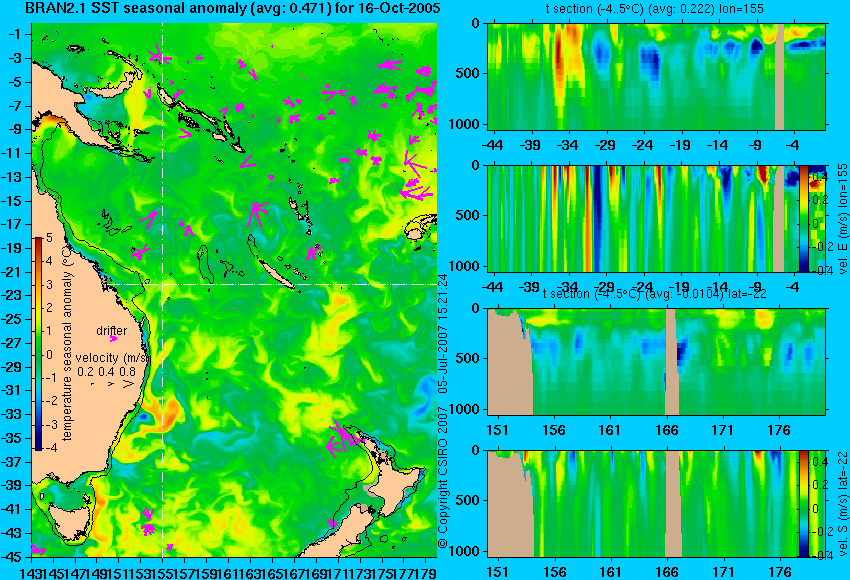Click the 't section' lat=-22 plot title

(x=655, y=294)
